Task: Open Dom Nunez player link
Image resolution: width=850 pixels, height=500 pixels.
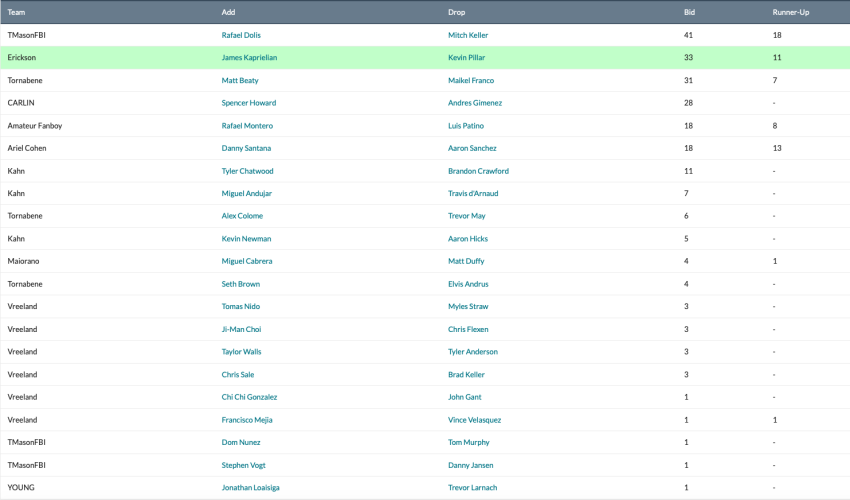Action: pos(241,443)
